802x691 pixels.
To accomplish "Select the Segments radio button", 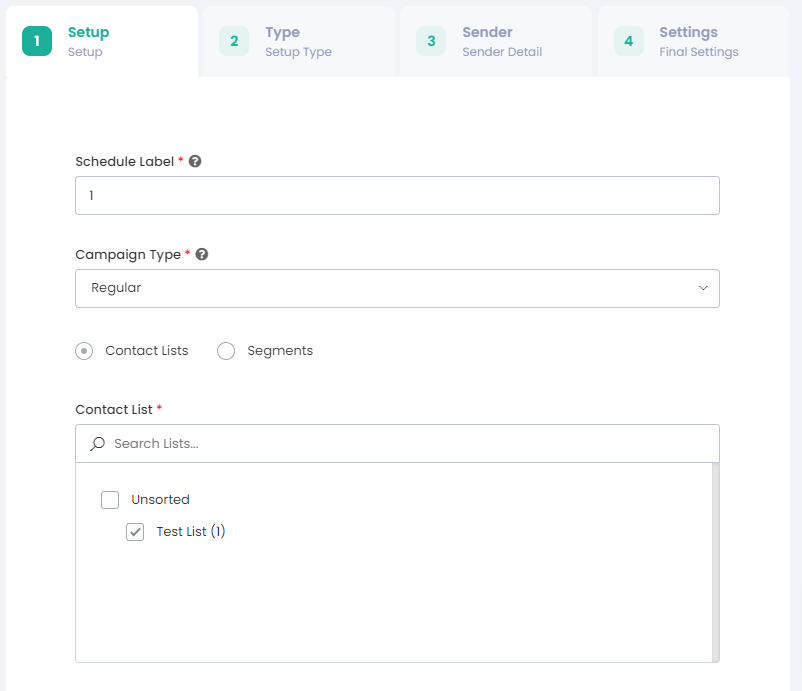I will 226,351.
